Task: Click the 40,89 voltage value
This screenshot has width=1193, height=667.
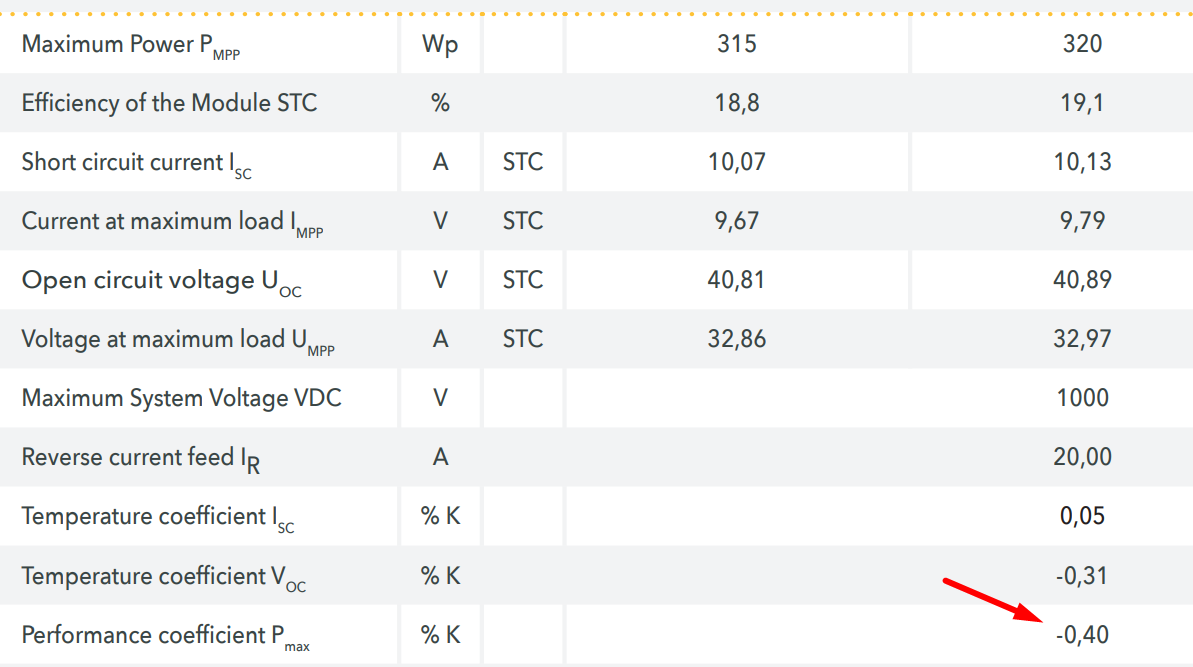Action: [x=1082, y=280]
